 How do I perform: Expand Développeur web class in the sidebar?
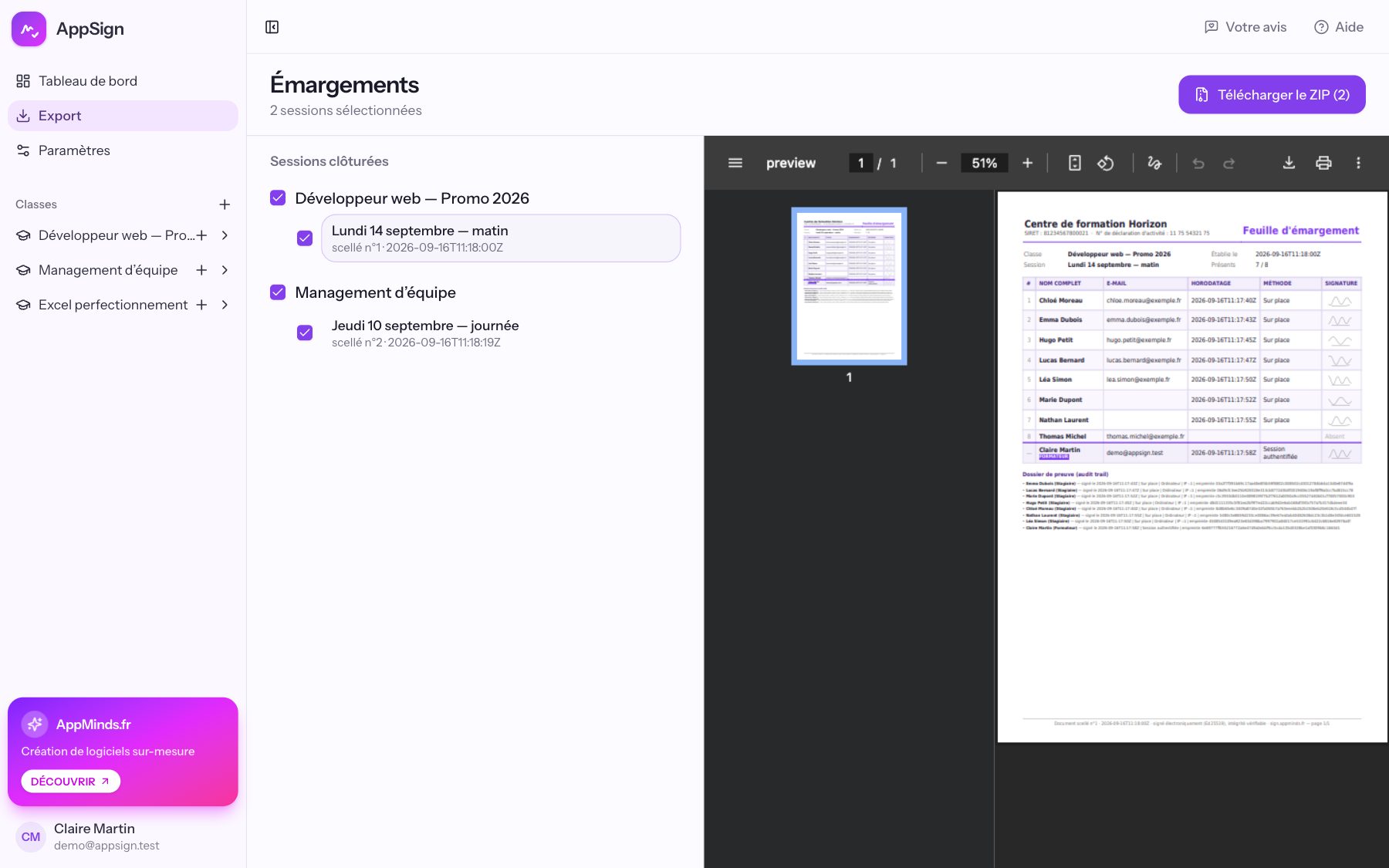pos(225,235)
